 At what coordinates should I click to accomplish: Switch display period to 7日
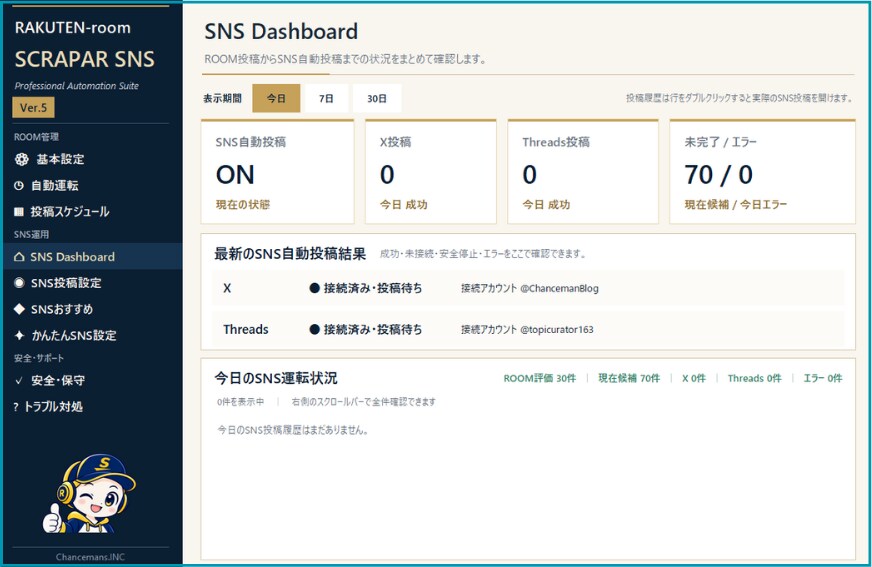326,98
